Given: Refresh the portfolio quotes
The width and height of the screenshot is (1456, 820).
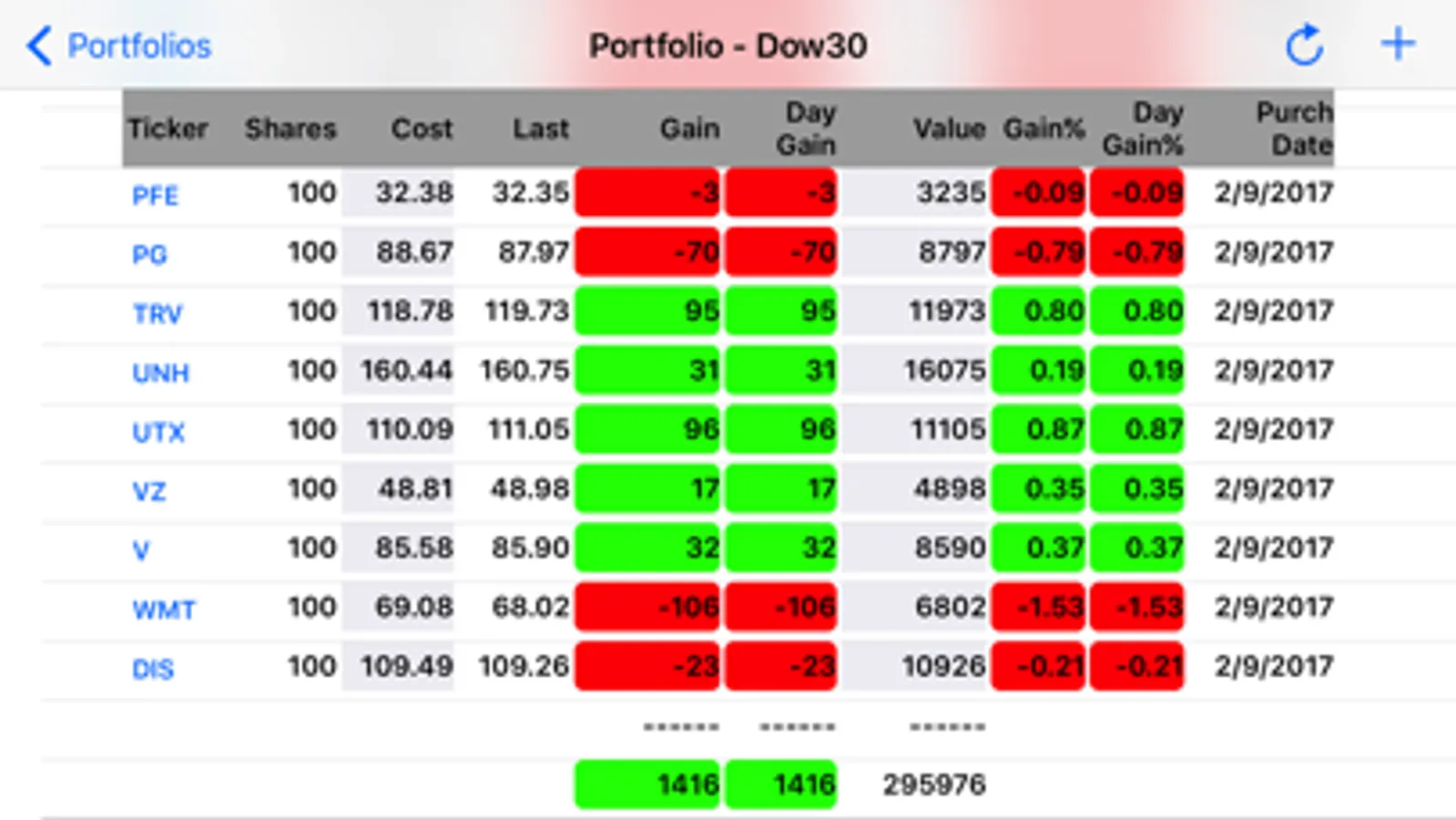Looking at the screenshot, I should coord(1304,45).
